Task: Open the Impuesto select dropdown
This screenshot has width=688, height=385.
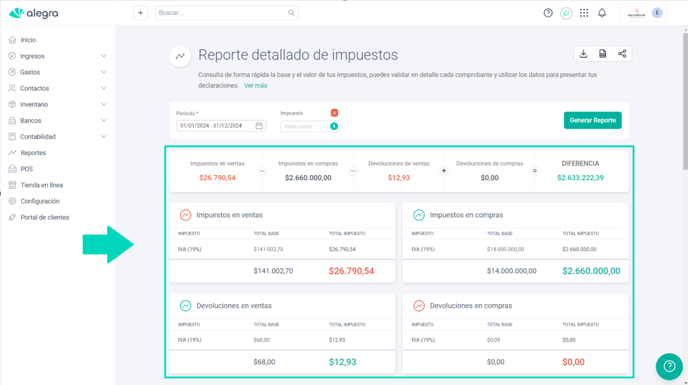Action: click(310, 126)
